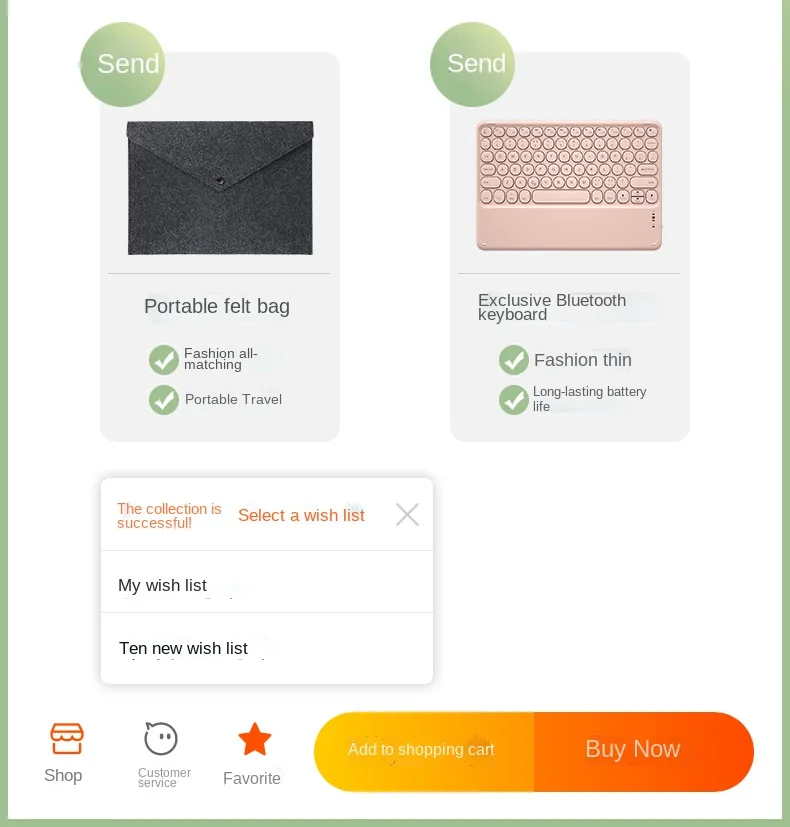
Task: Click the Send badge above felt bag
Action: [x=122, y=65]
